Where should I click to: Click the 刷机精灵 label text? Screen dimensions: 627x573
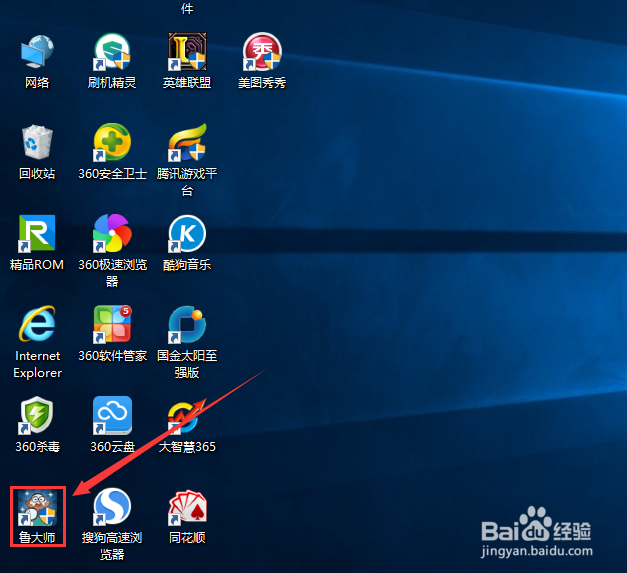pyautogui.click(x=112, y=83)
